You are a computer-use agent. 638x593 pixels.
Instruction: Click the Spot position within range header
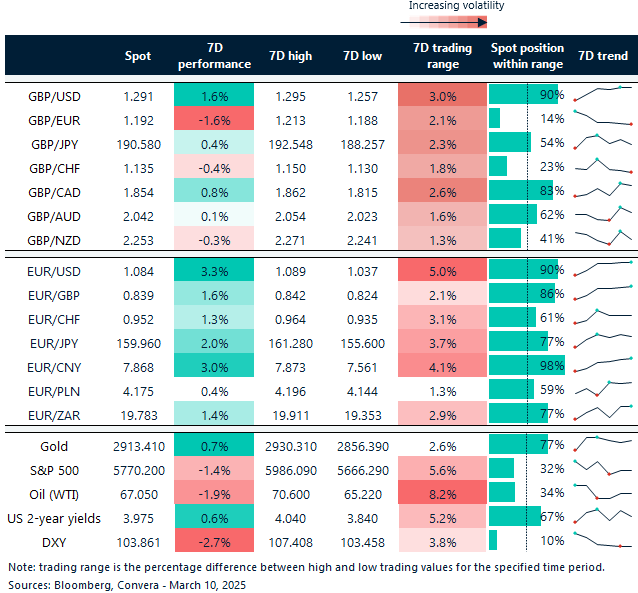(527, 56)
